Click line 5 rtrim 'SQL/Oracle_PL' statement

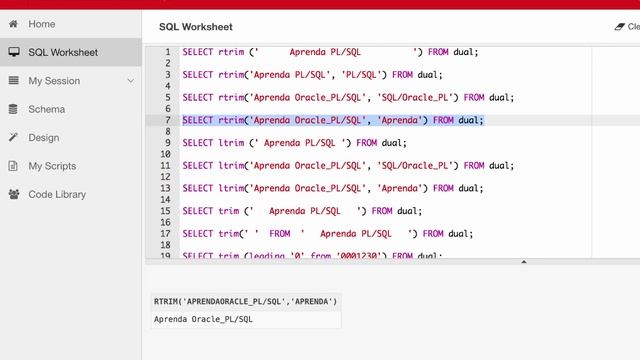tap(348, 98)
